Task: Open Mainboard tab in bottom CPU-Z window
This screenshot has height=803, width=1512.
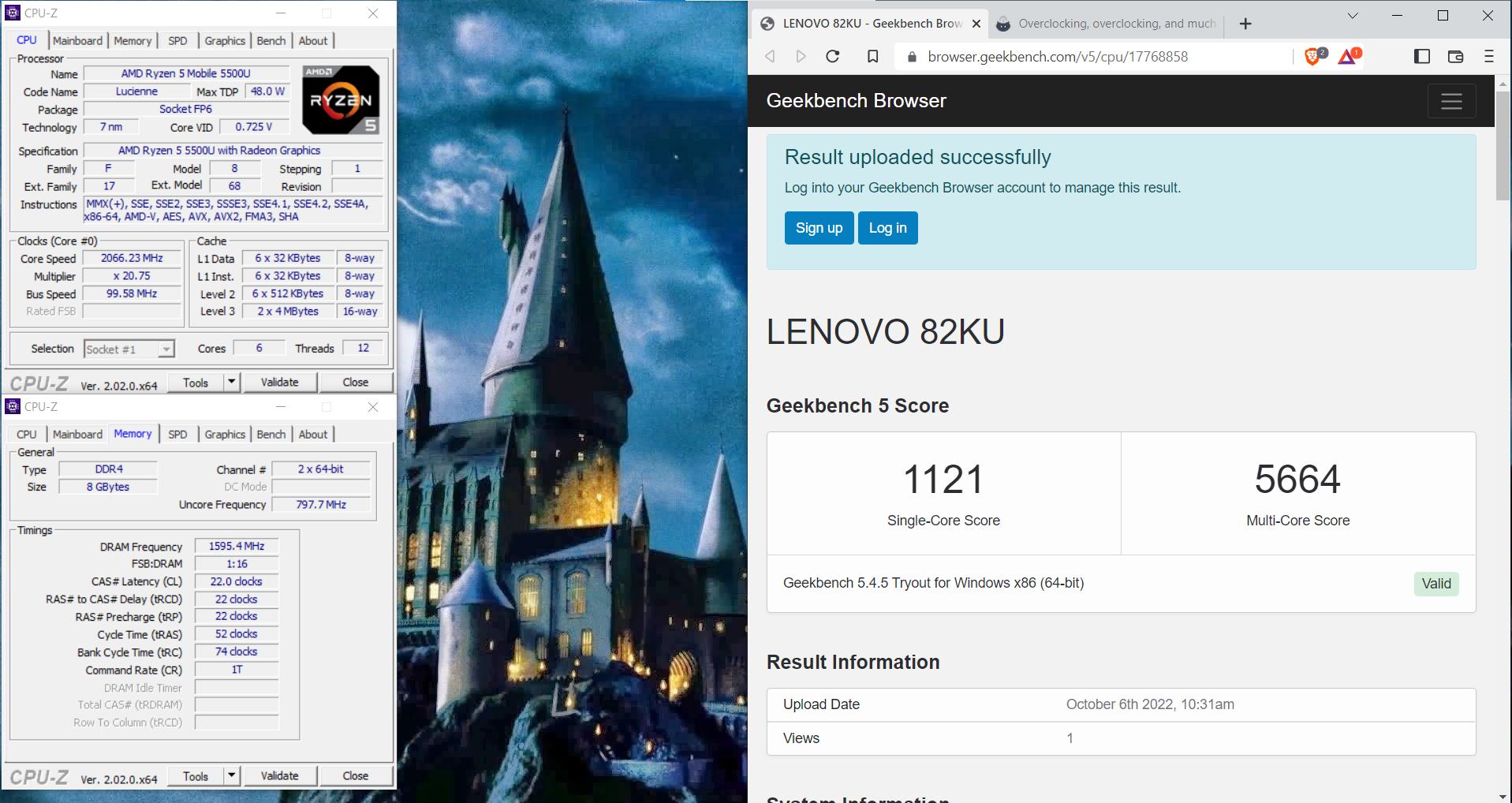Action: tap(77, 435)
